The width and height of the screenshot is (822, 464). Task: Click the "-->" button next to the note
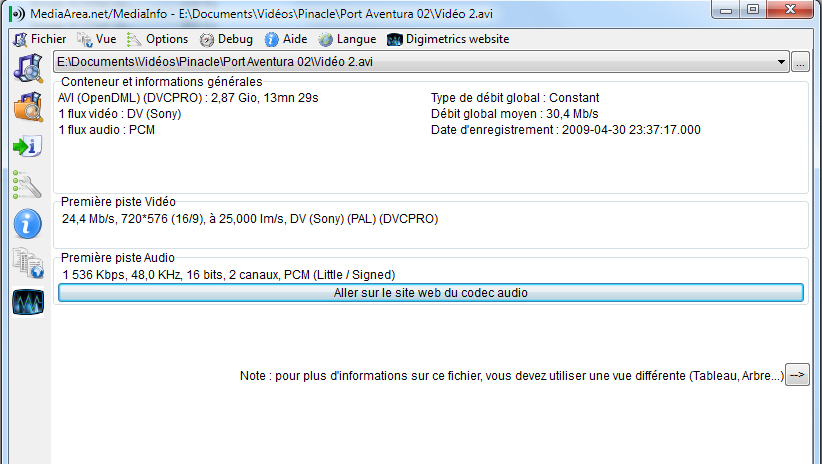pyautogui.click(x=797, y=375)
